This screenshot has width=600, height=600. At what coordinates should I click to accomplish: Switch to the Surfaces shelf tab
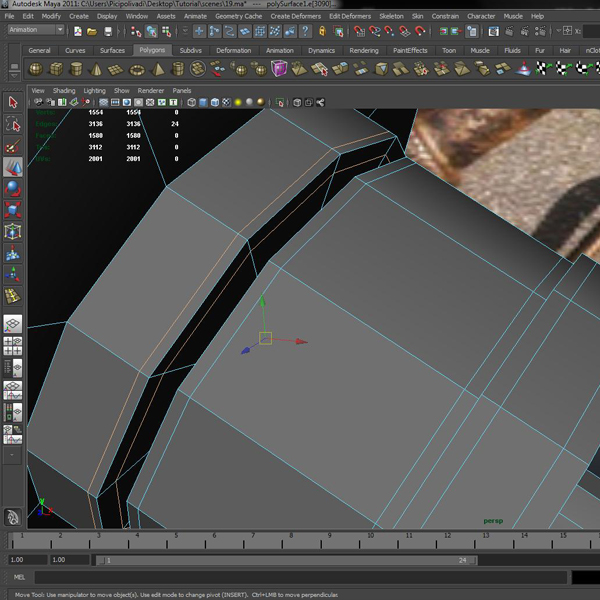point(112,51)
